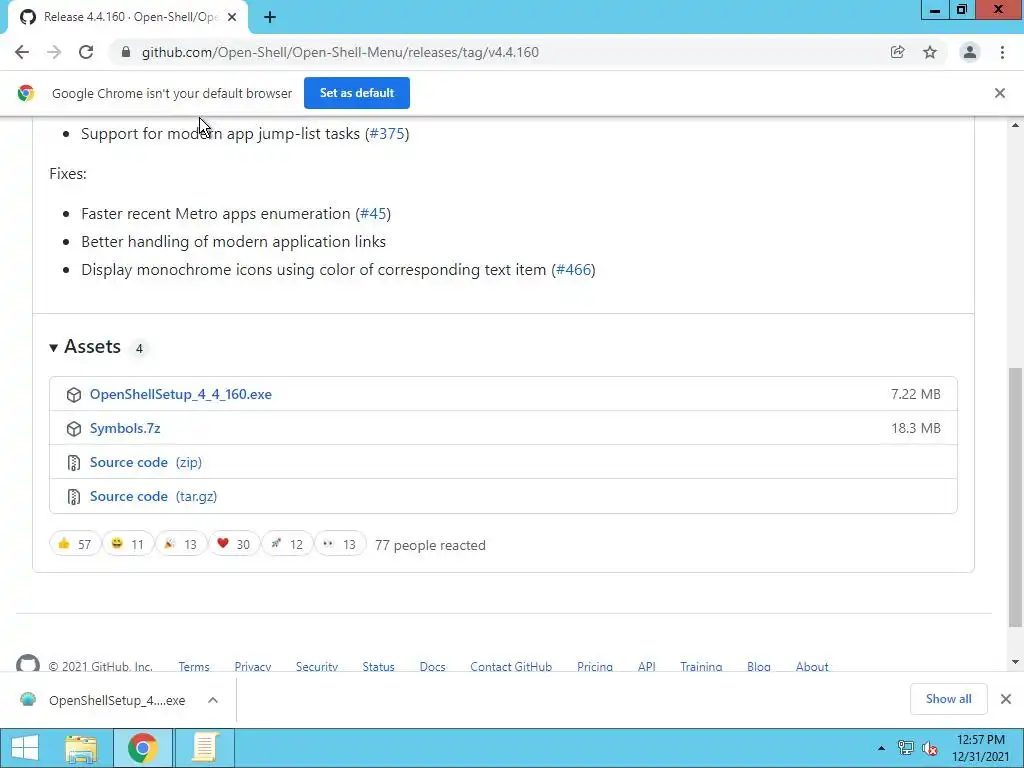
Task: Close the Release 4.4.160 tab
Action: tap(232, 18)
